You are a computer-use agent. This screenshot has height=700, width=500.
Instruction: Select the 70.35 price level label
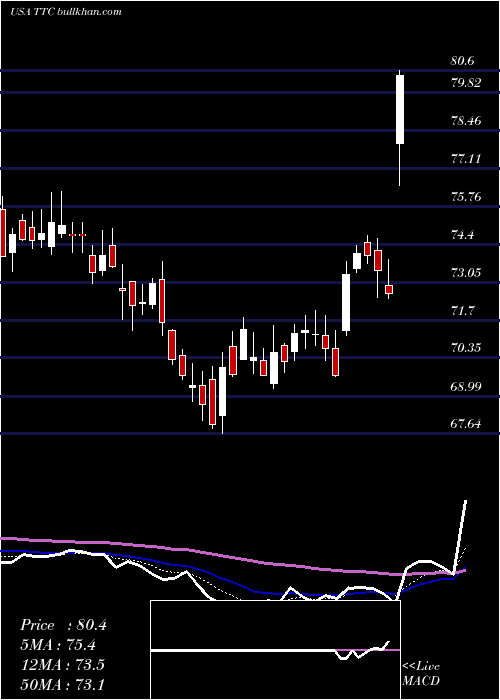point(466,348)
